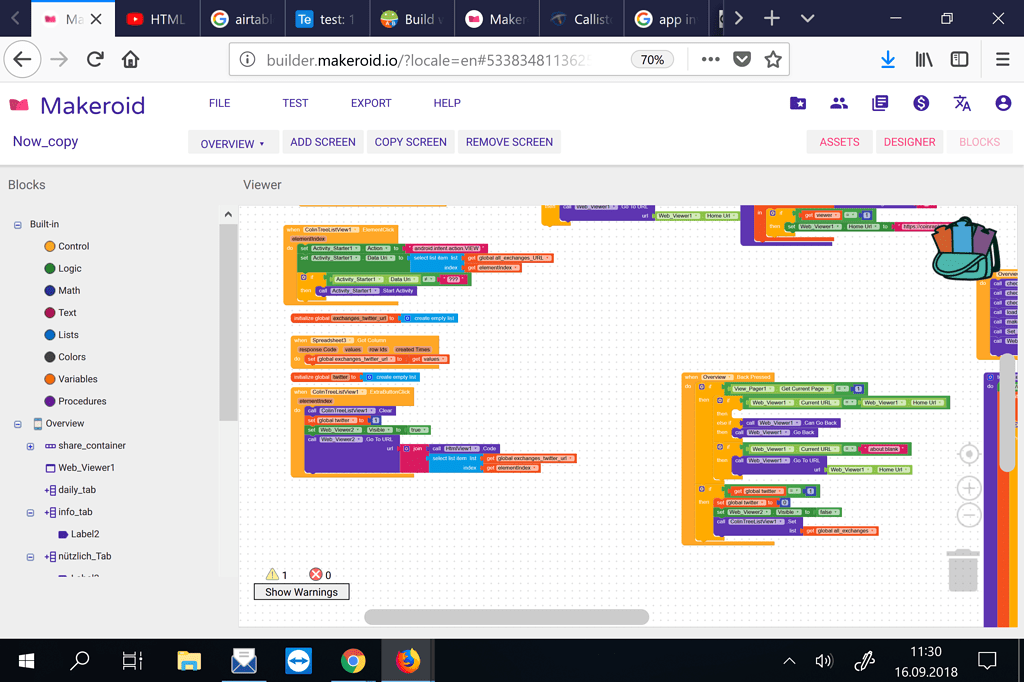1024x682 pixels.
Task: Open the language translate icon
Action: point(961,102)
